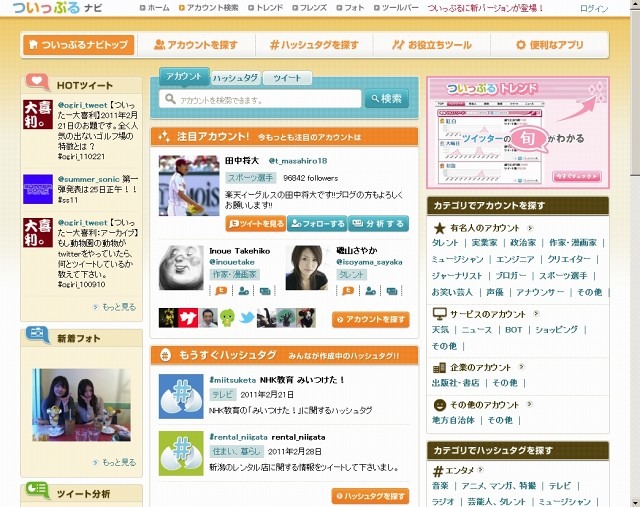Open 田中将大's profile photo
The image size is (640, 507).
coord(189,185)
